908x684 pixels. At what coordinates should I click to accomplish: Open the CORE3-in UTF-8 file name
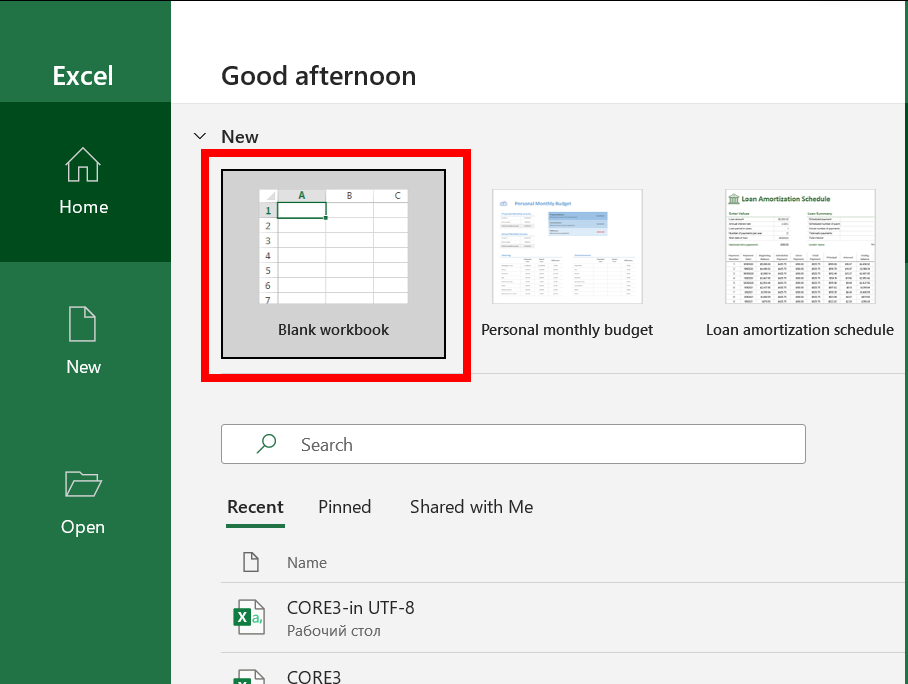coord(351,608)
